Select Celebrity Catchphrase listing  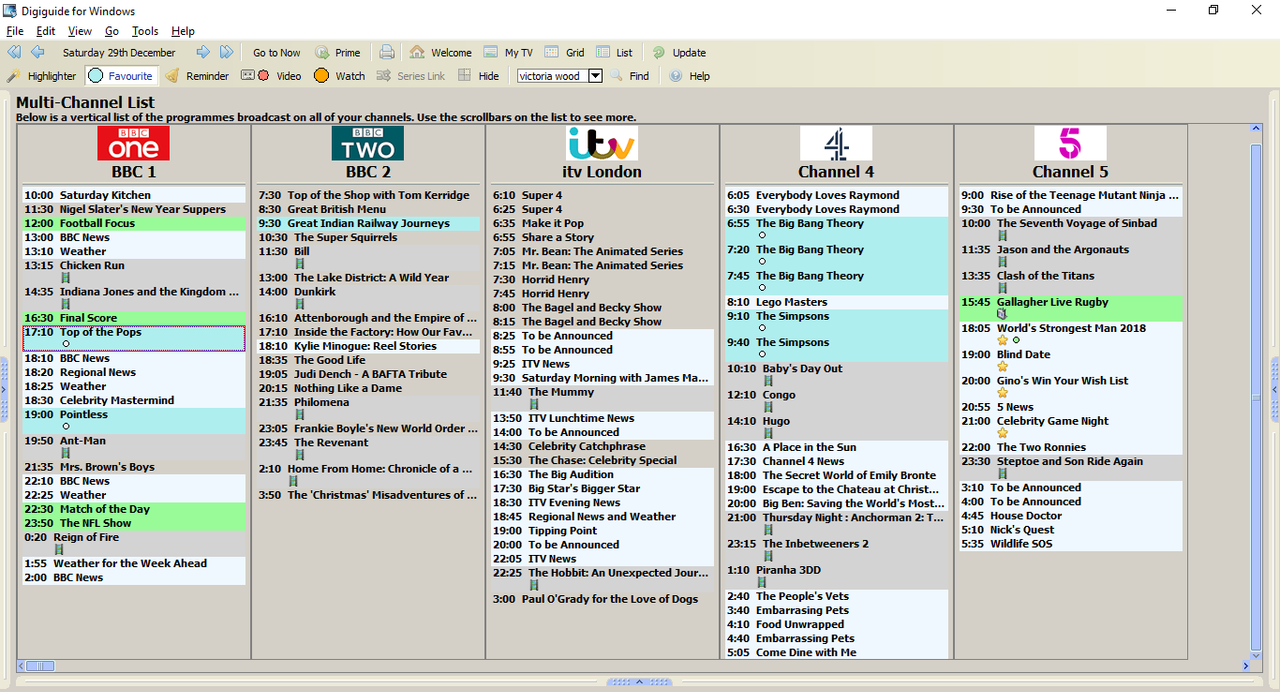click(602, 446)
